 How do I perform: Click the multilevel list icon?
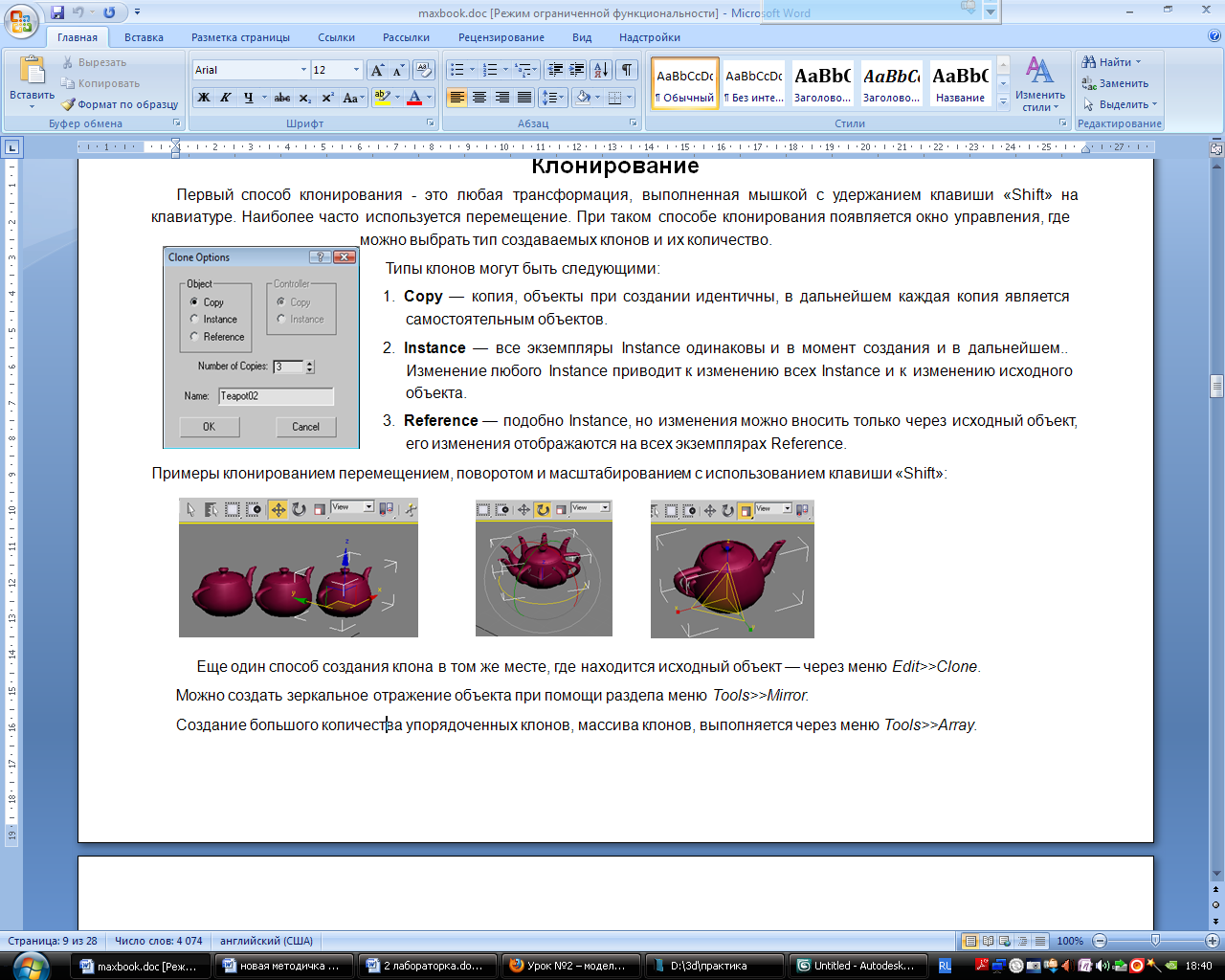coord(526,70)
